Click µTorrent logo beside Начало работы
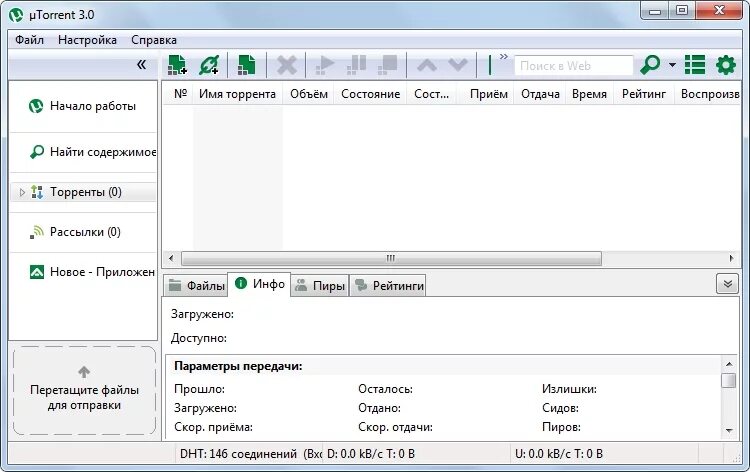This screenshot has height=472, width=750. point(36,106)
